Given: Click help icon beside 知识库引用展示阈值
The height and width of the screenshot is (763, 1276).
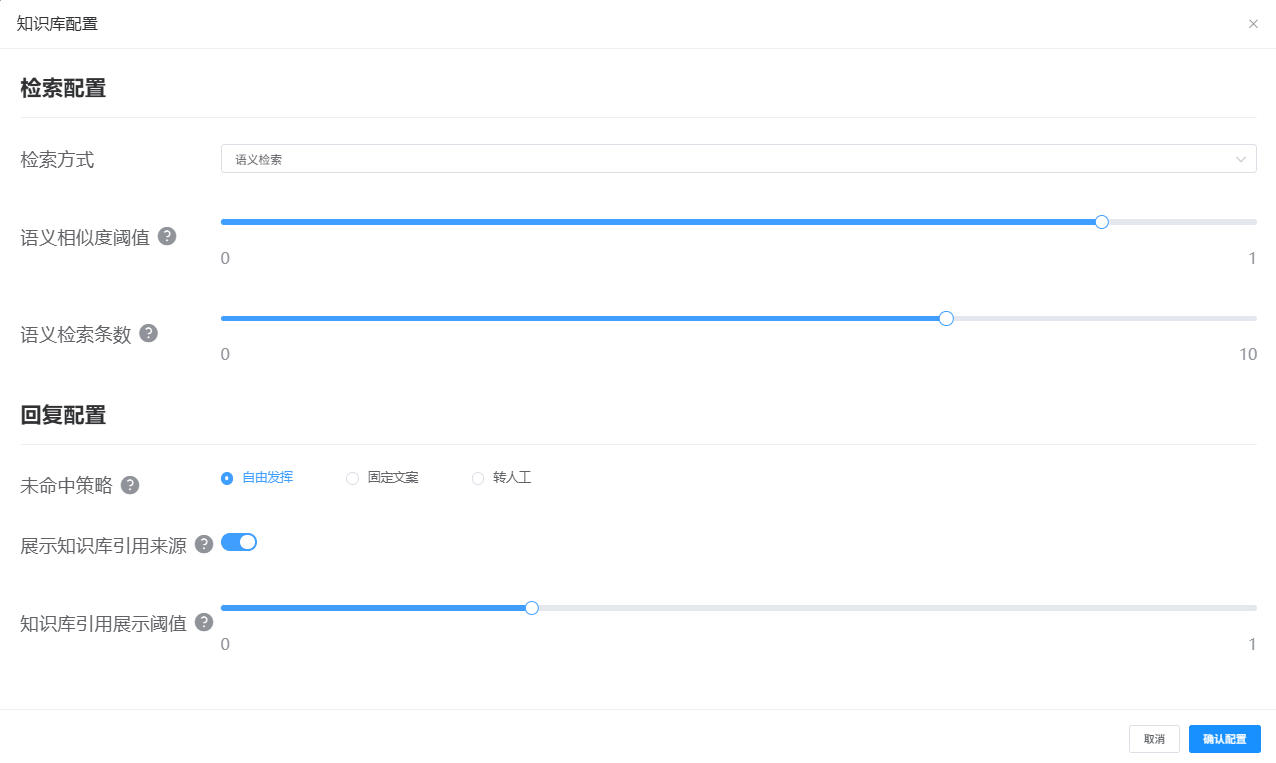Looking at the screenshot, I should coord(204,622).
